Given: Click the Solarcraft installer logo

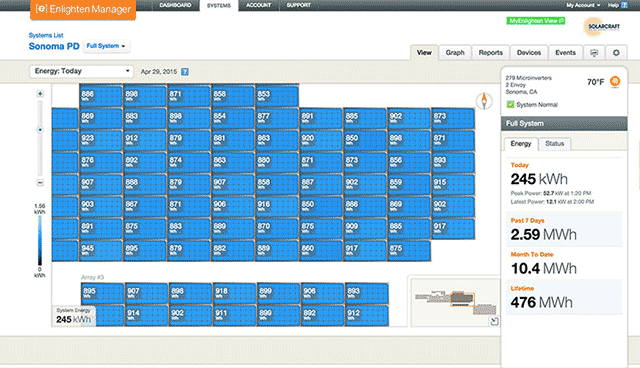Looking at the screenshot, I should pos(602,27).
